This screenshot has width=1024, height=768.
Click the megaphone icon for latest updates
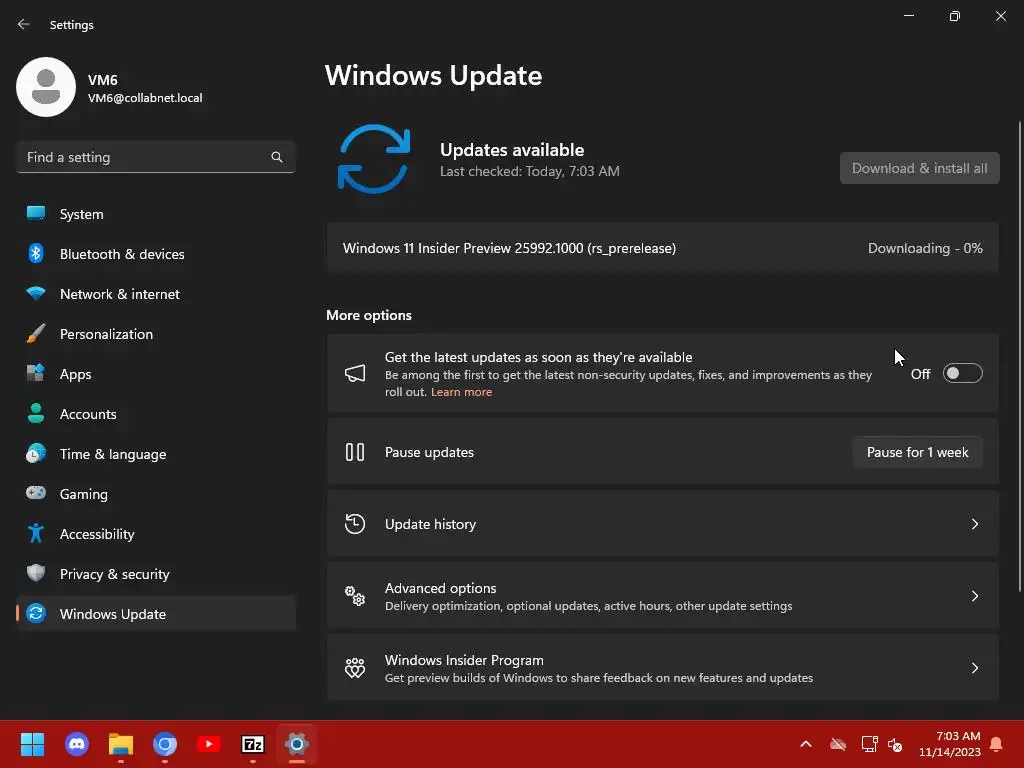click(x=355, y=374)
